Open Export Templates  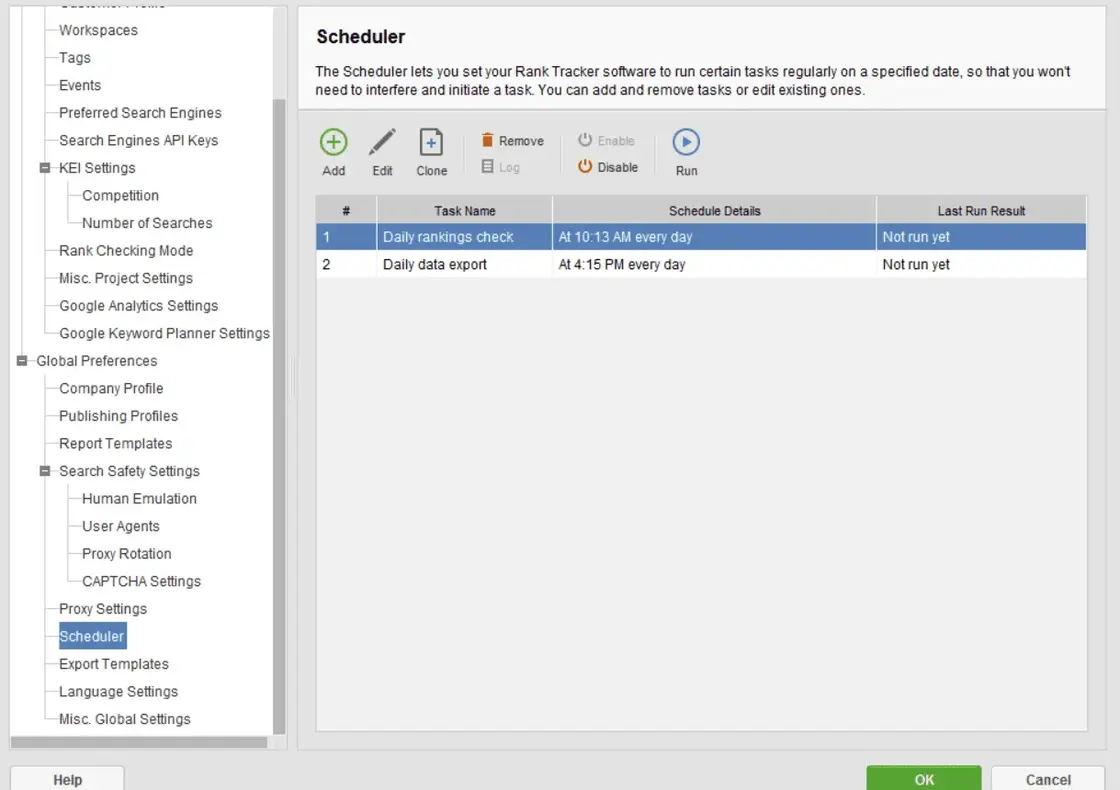(x=114, y=664)
